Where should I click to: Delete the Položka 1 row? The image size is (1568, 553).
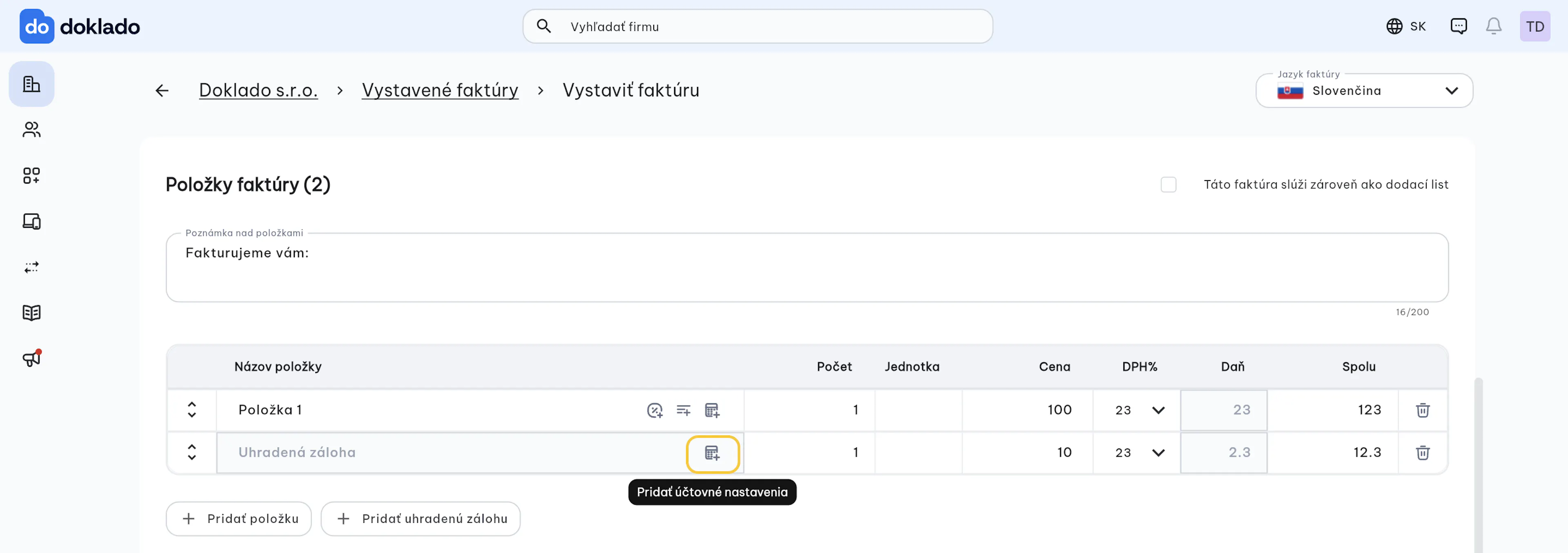click(1423, 410)
